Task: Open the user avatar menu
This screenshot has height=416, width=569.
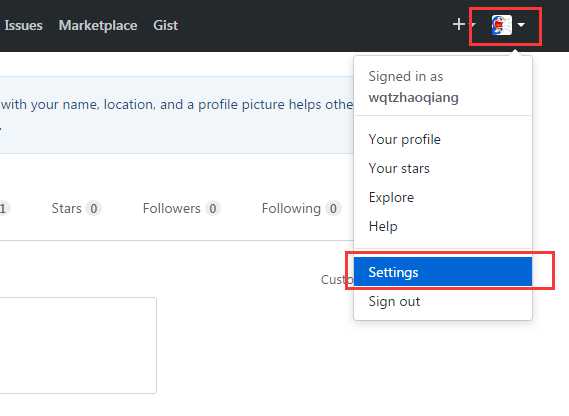Action: click(x=502, y=25)
